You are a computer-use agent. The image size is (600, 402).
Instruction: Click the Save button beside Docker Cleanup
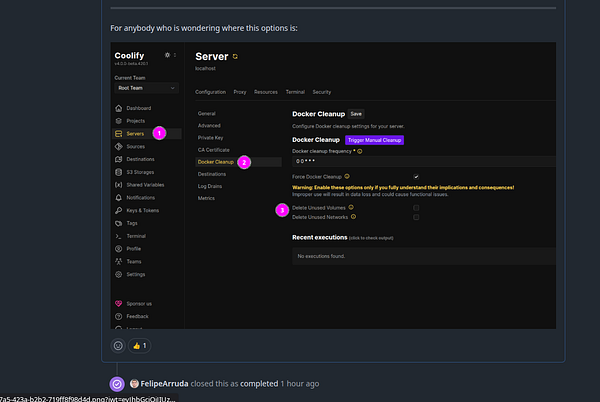pos(356,114)
